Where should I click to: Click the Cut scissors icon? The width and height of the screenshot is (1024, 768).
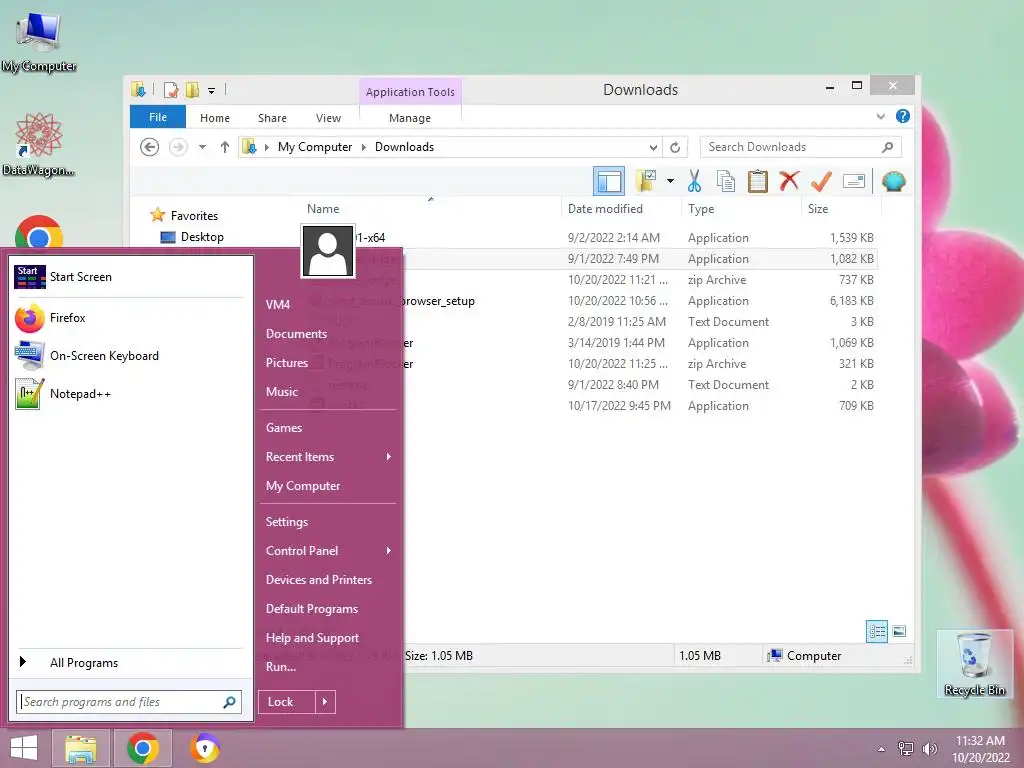pyautogui.click(x=694, y=181)
